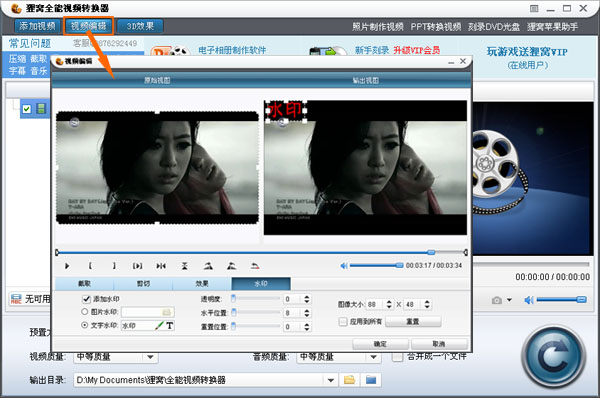The image size is (600, 398).
Task: Open PPT转换视频 in top menu
Action: click(x=436, y=27)
